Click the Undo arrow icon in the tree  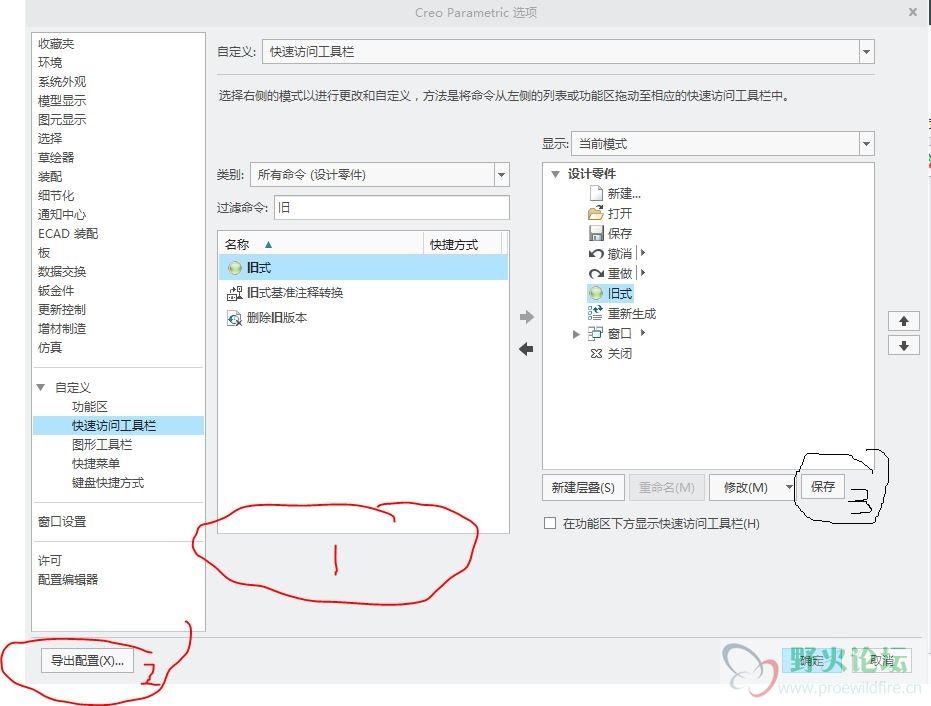point(596,254)
